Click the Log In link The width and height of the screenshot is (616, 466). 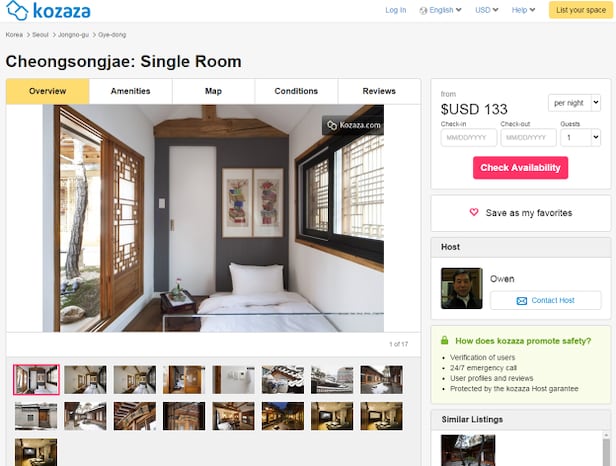click(x=396, y=10)
